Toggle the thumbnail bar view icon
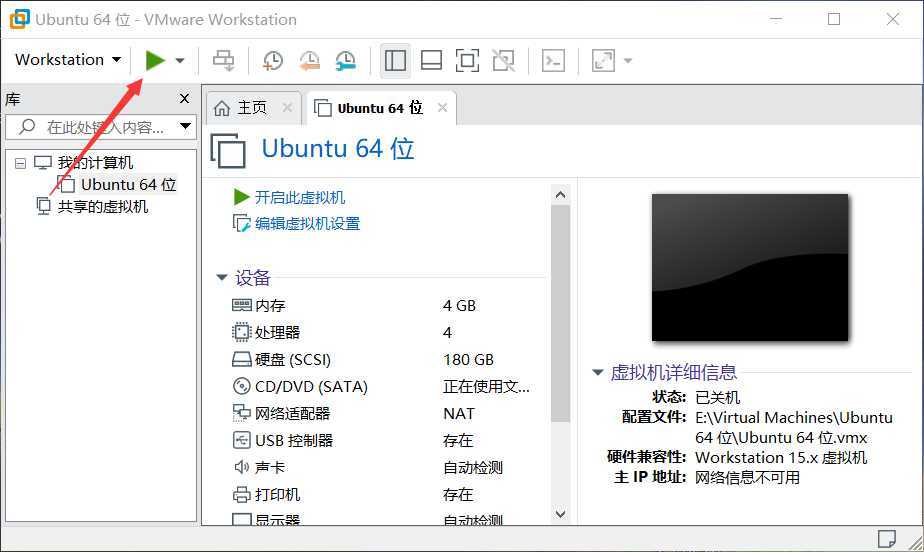 tap(431, 60)
